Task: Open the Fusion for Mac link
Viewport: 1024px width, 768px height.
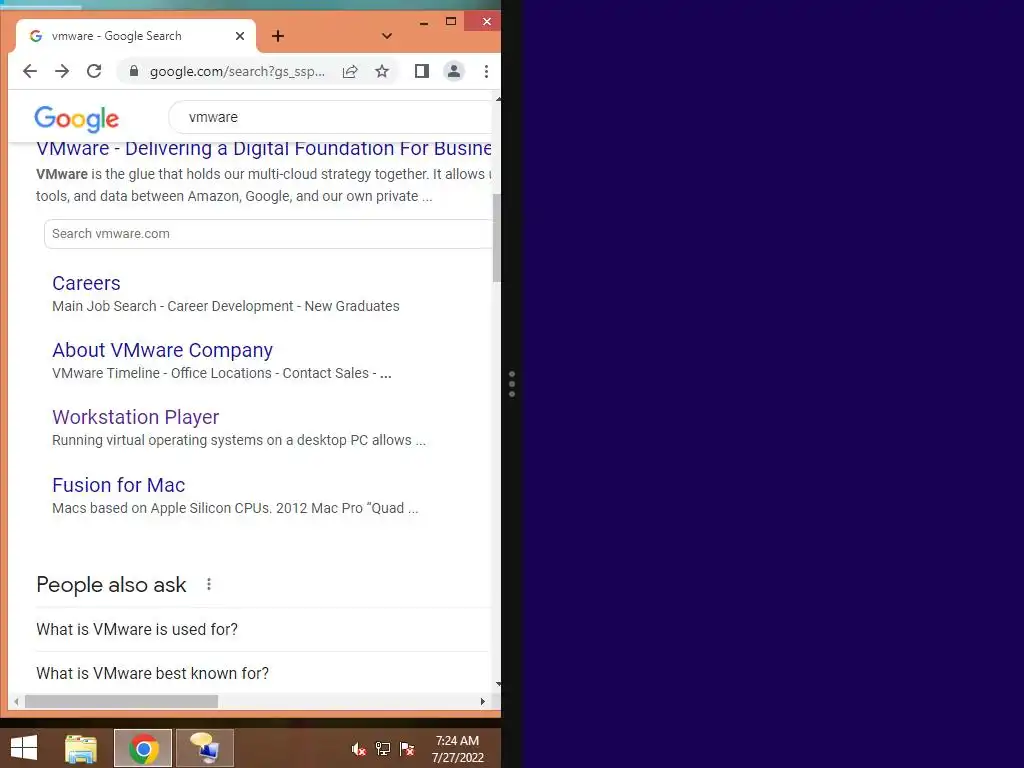Action: [x=119, y=485]
